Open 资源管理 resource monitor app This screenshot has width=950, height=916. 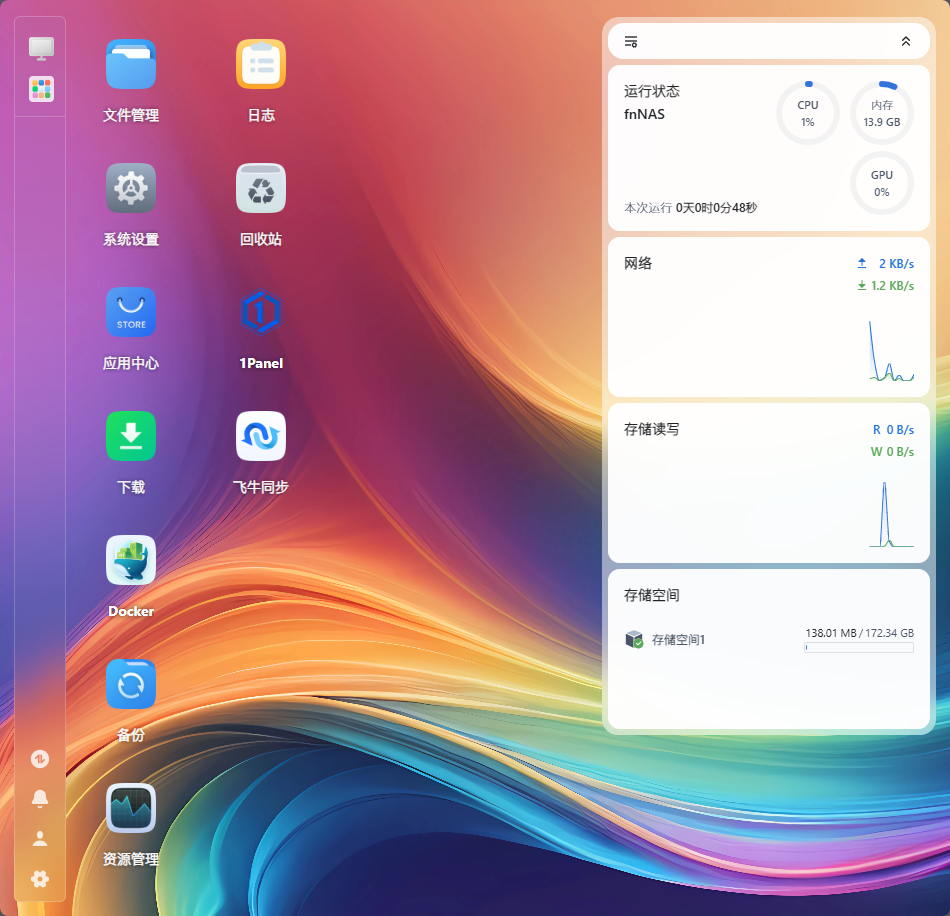[131, 808]
